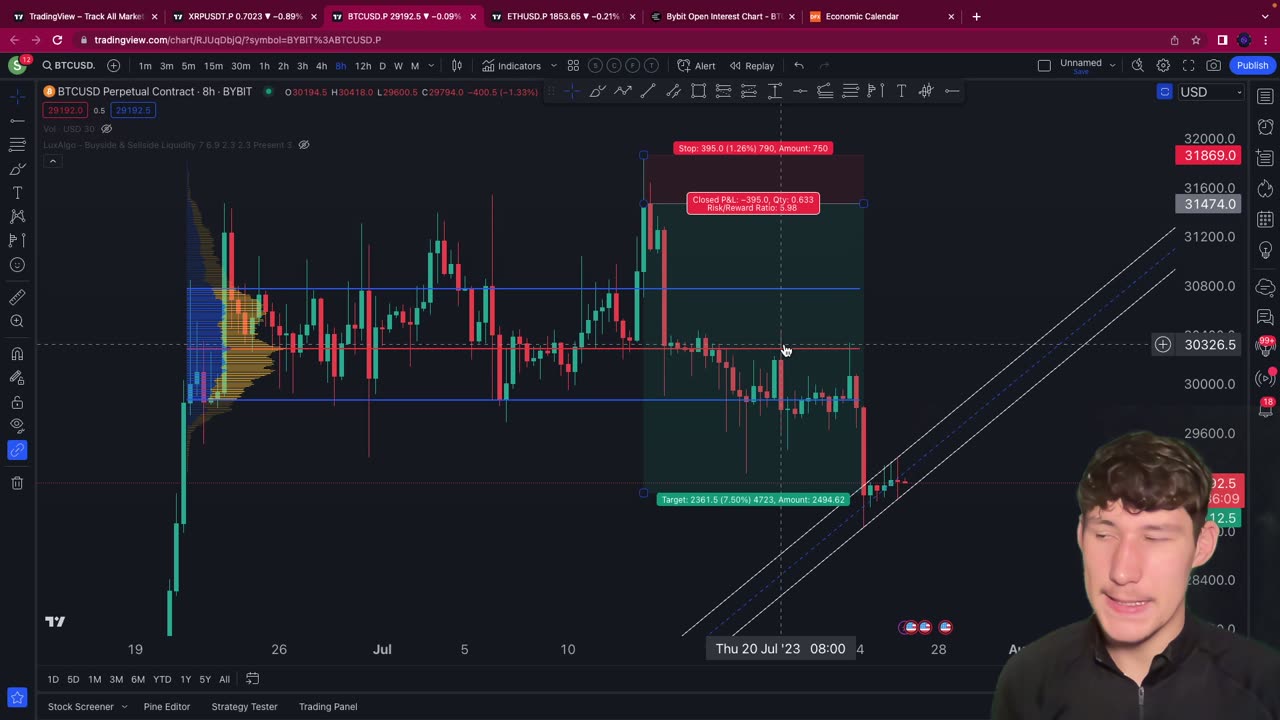This screenshot has width=1280, height=720.
Task: Open quick search icon in top bar
Action: tap(1137, 65)
